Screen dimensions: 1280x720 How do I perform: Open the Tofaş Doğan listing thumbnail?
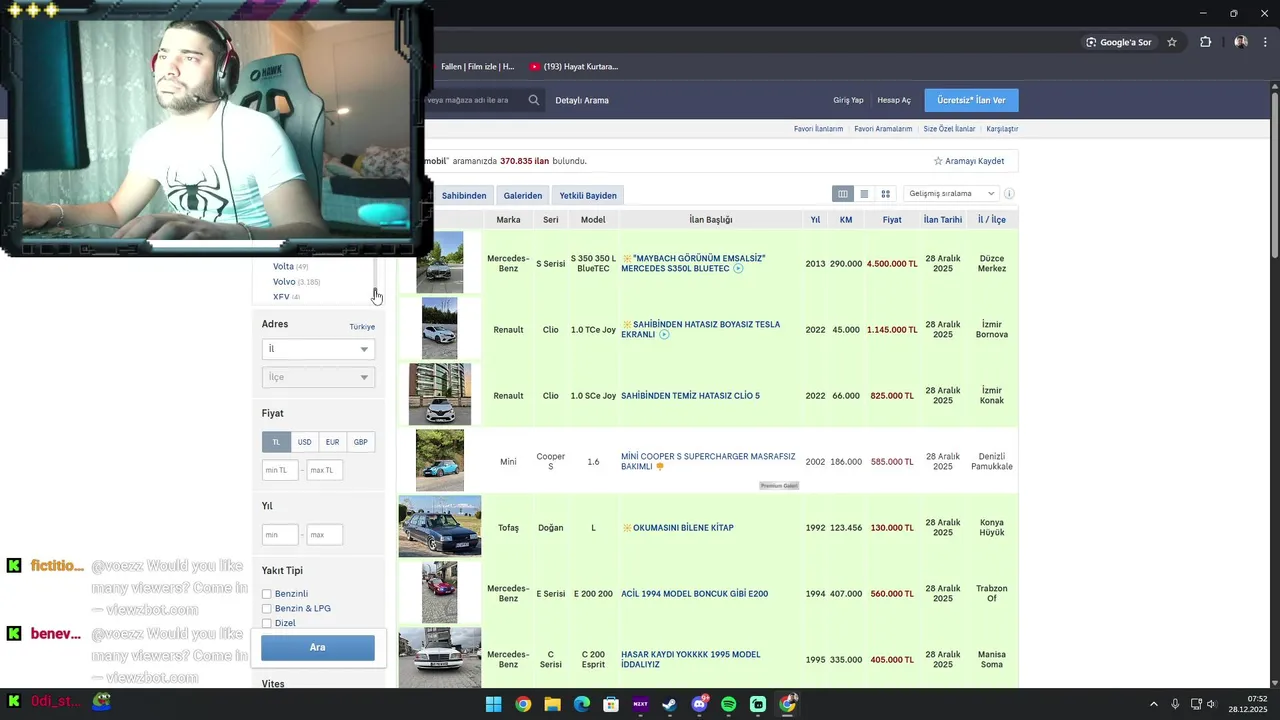click(x=440, y=527)
